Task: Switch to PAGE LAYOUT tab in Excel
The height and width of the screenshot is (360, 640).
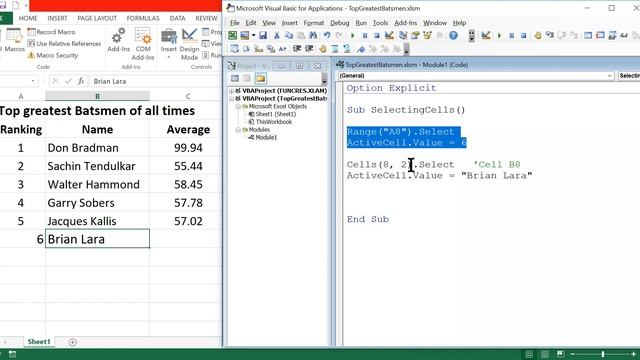Action: pos(97,18)
